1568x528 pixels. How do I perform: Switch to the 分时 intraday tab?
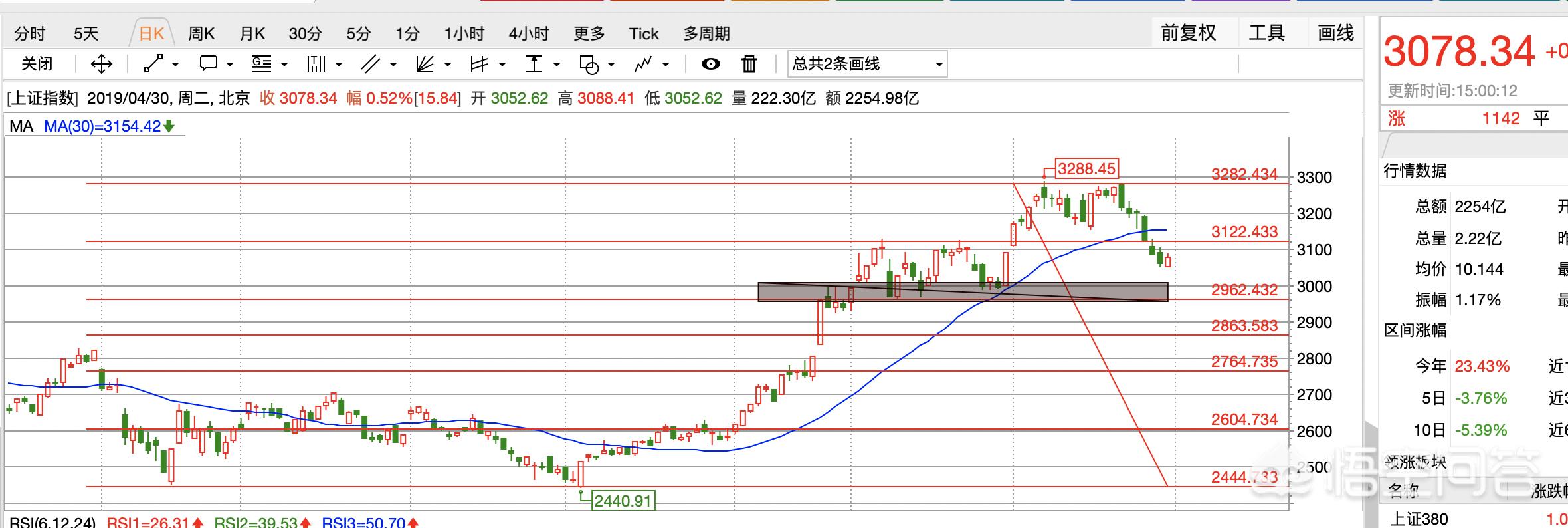[30, 33]
